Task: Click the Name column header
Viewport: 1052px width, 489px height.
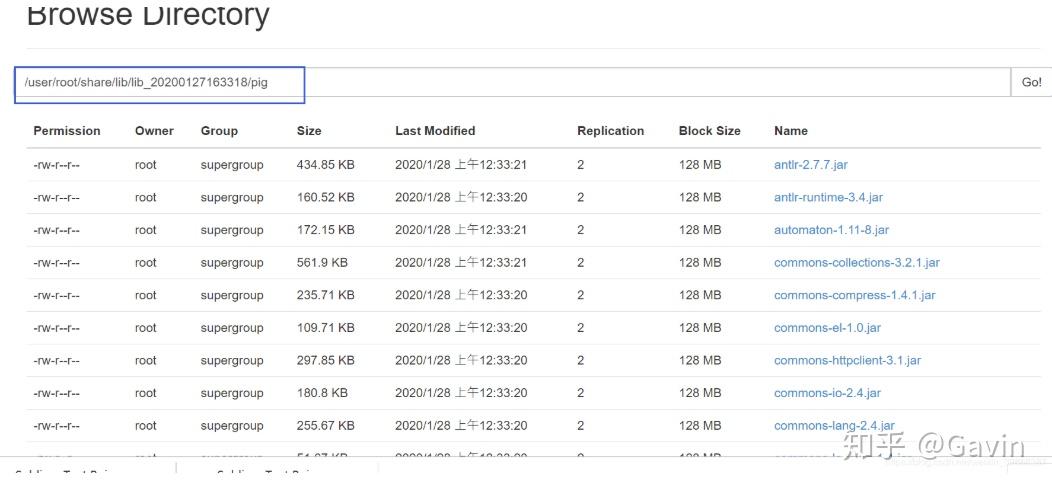Action: click(x=790, y=131)
